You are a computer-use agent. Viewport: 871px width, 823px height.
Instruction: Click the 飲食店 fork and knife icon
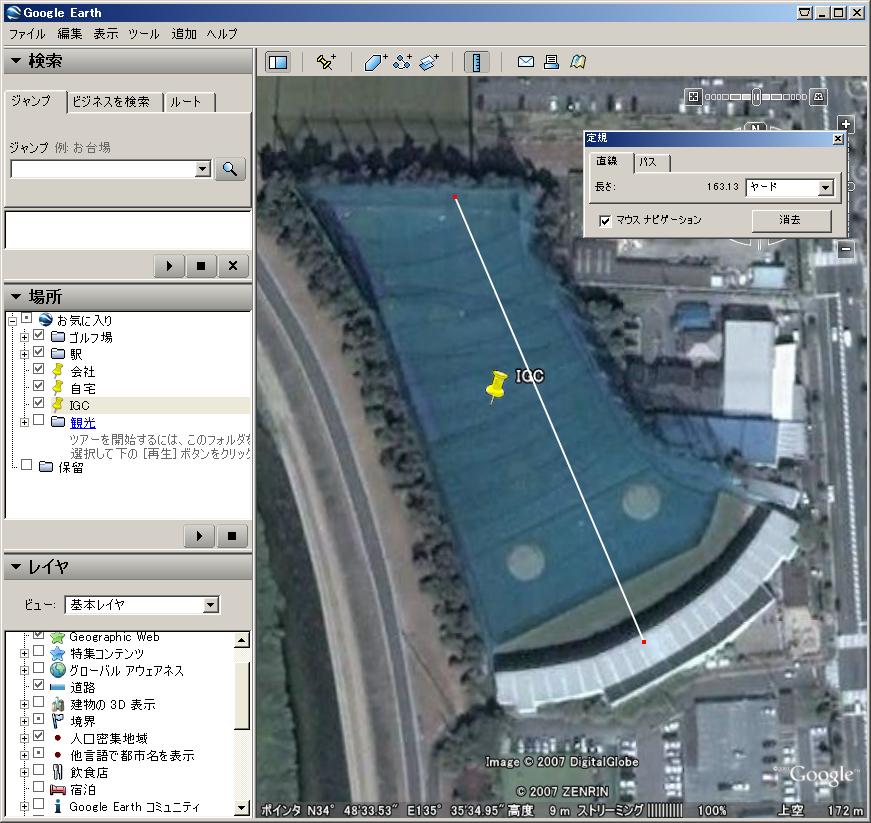point(58,772)
